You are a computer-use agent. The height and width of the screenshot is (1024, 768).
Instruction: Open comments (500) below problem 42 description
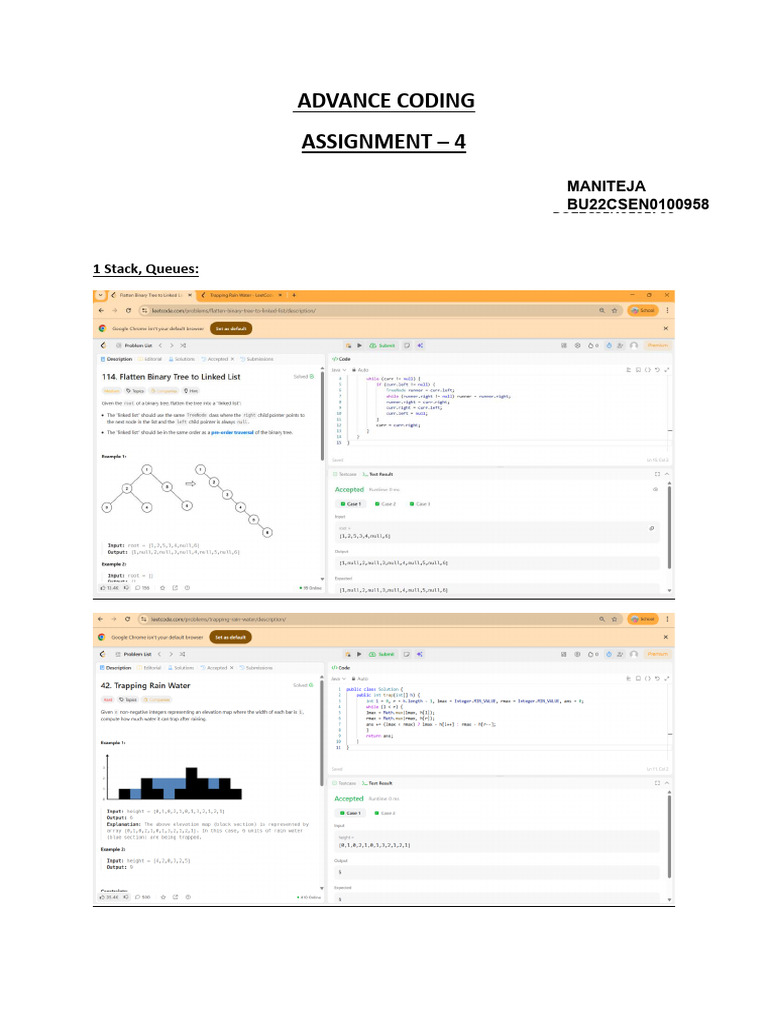pos(142,897)
